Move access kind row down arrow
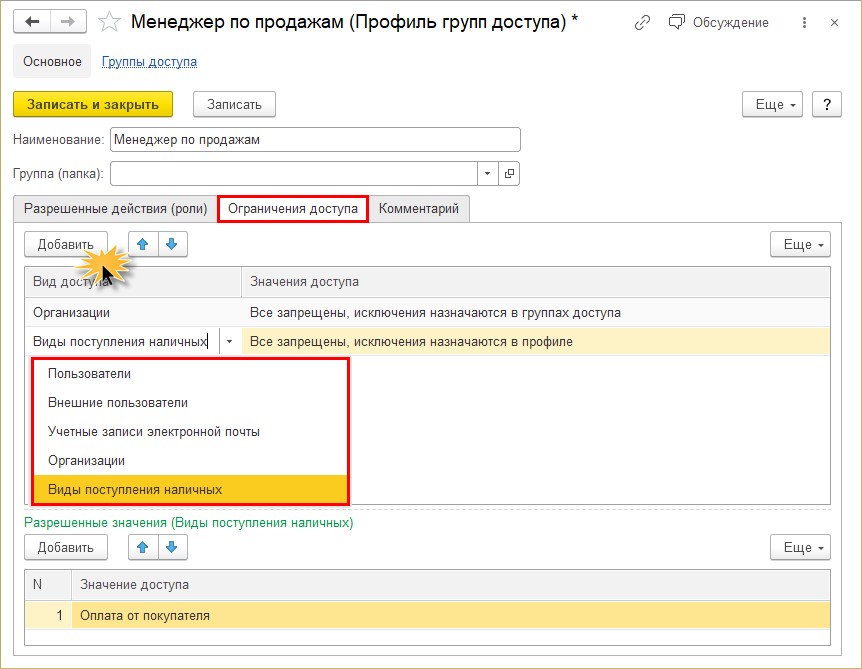 tap(172, 244)
